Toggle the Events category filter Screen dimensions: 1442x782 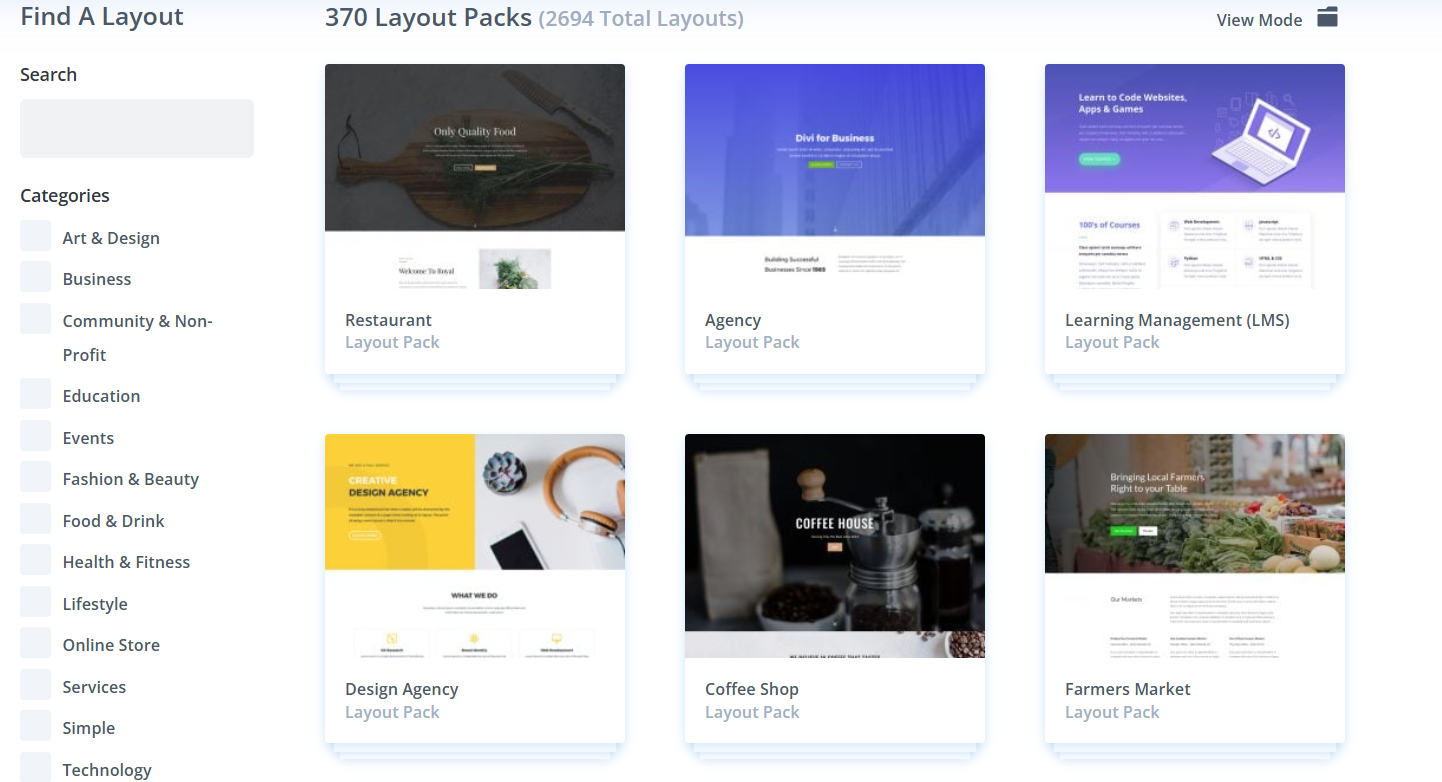click(36, 437)
